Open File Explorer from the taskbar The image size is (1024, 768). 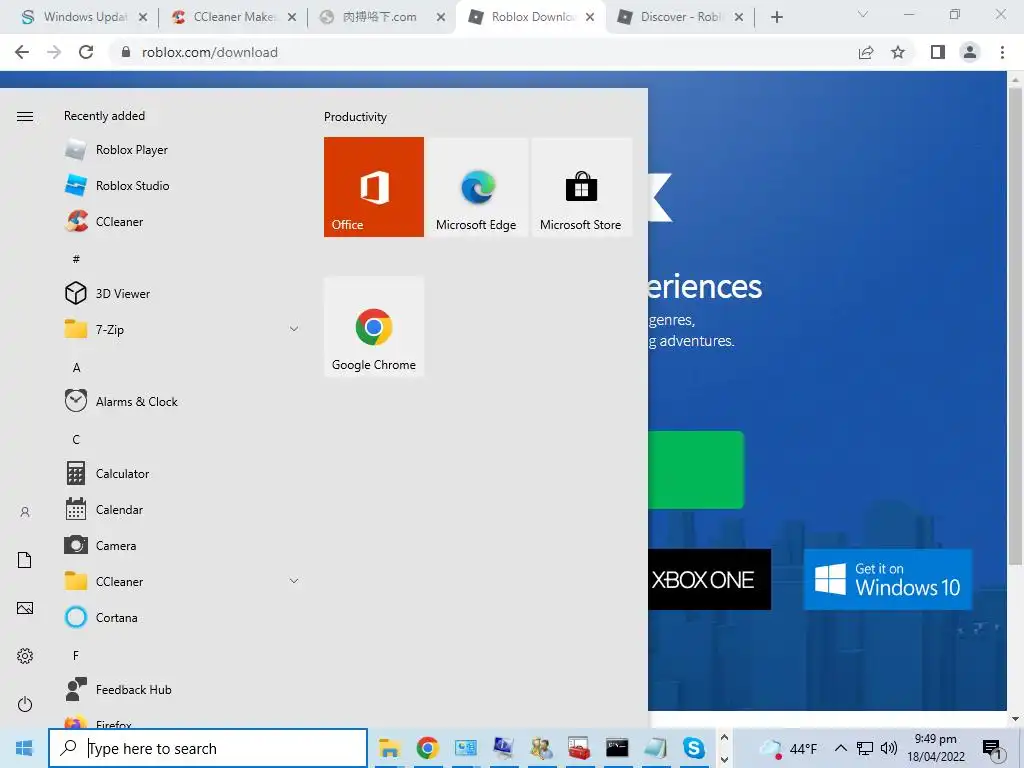click(389, 748)
